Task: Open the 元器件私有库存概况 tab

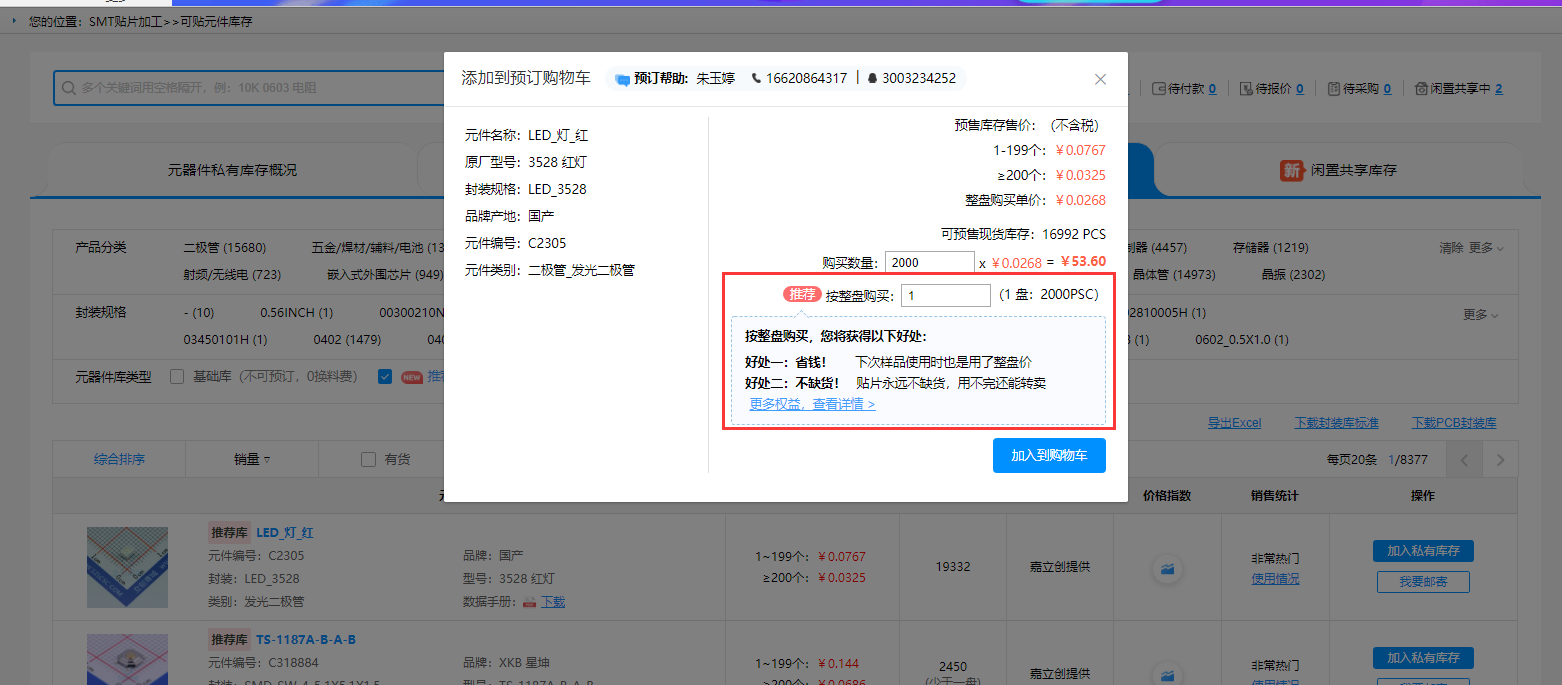Action: (232, 170)
